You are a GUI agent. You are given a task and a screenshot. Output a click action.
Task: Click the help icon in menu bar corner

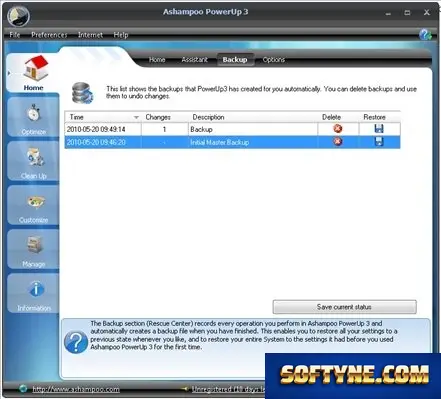pos(425,34)
